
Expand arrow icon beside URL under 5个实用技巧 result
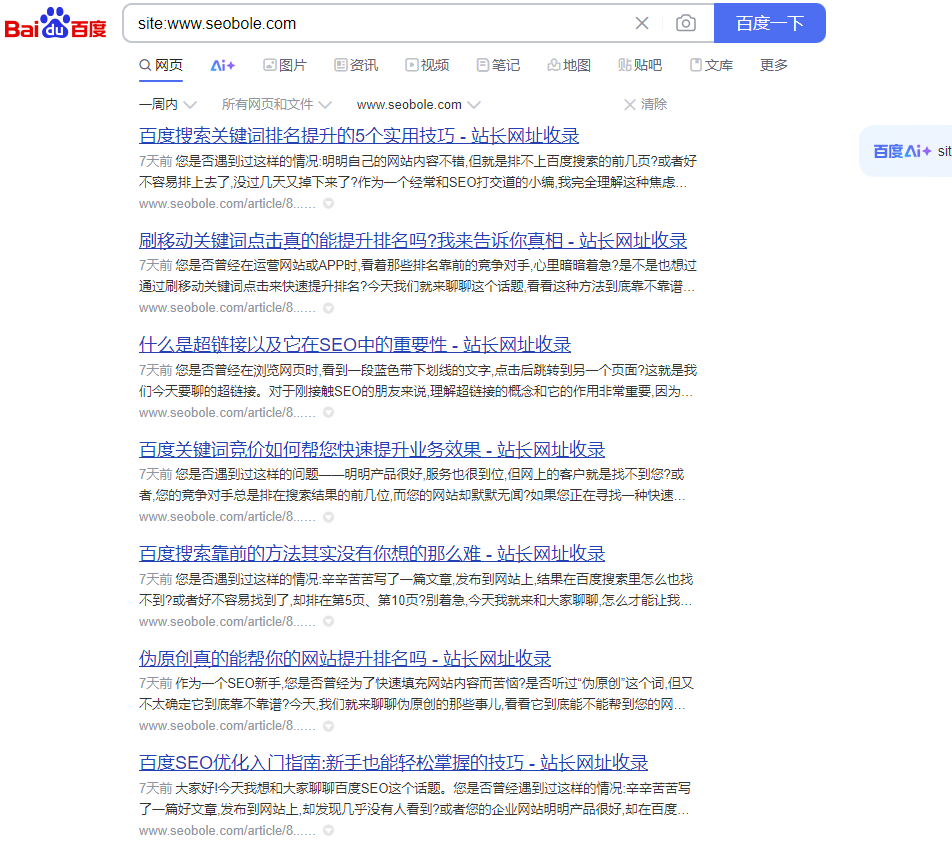328,203
